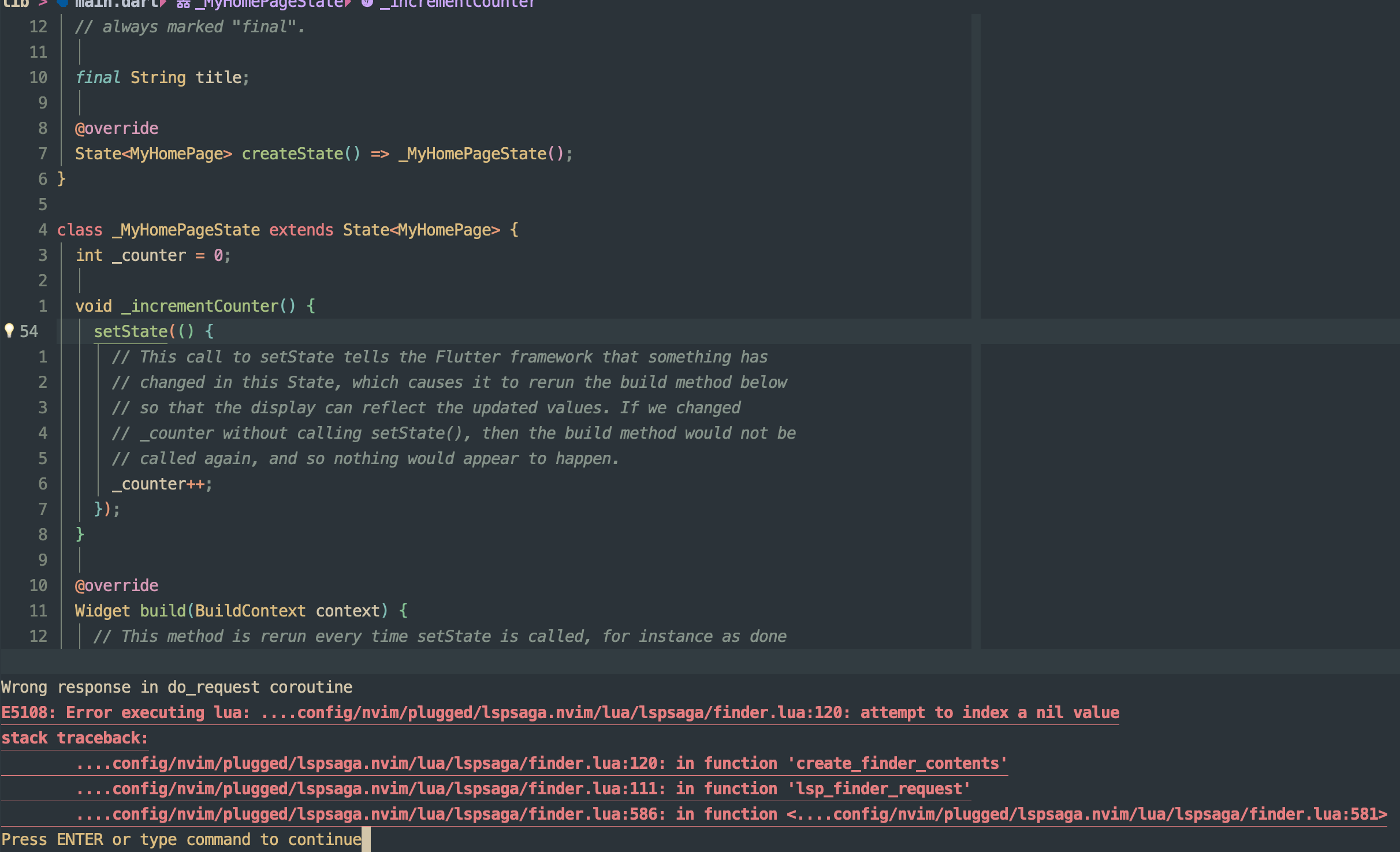1400x852 pixels.
Task: Toggle a breakpoint on line 54 gutter
Action: click(29, 331)
